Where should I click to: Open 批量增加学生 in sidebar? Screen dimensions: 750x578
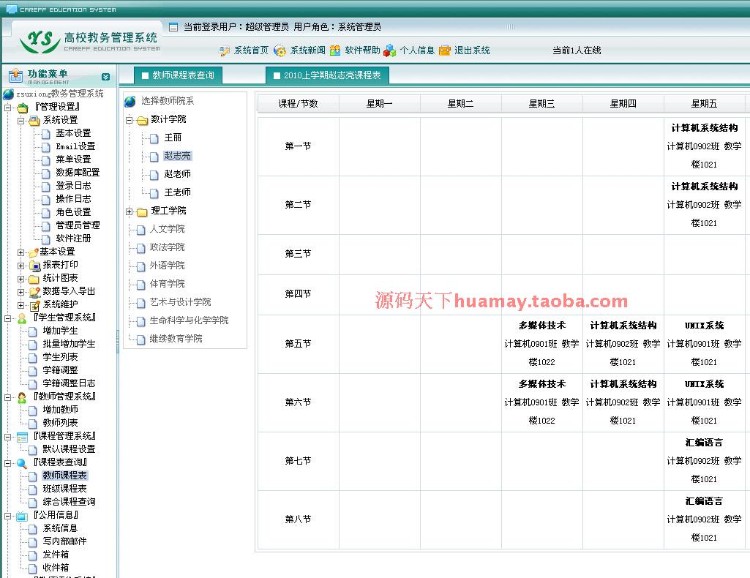coord(69,344)
